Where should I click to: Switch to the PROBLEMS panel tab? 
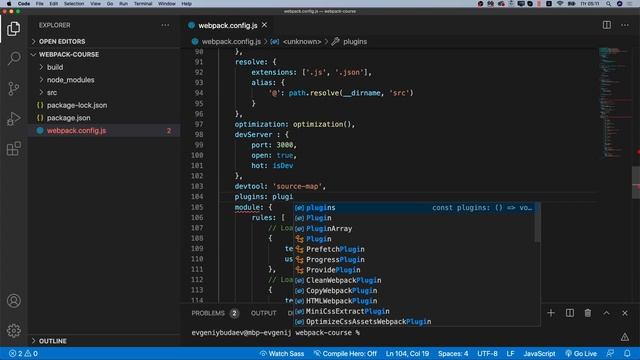[208, 313]
